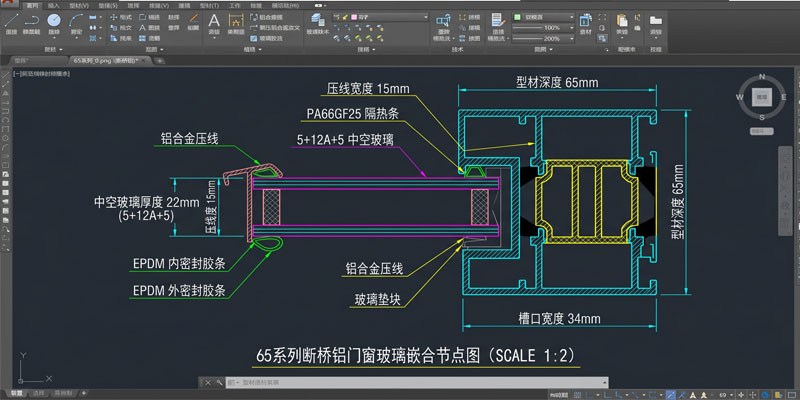Toggle the highlighted lineweight display button
The height and width of the screenshot is (400, 800).
pyautogui.click(x=671, y=394)
